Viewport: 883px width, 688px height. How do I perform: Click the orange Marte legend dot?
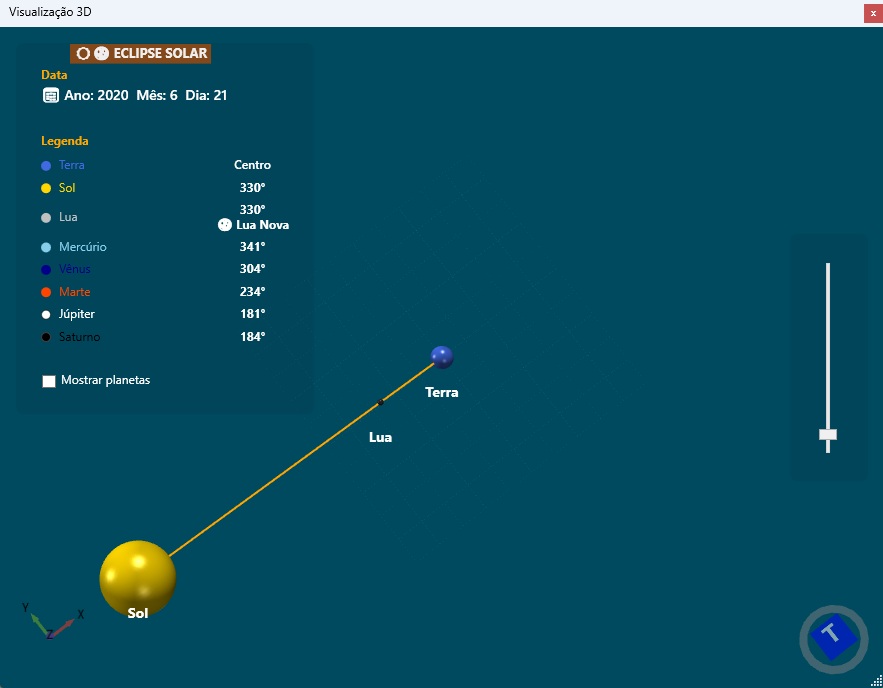click(x=46, y=292)
